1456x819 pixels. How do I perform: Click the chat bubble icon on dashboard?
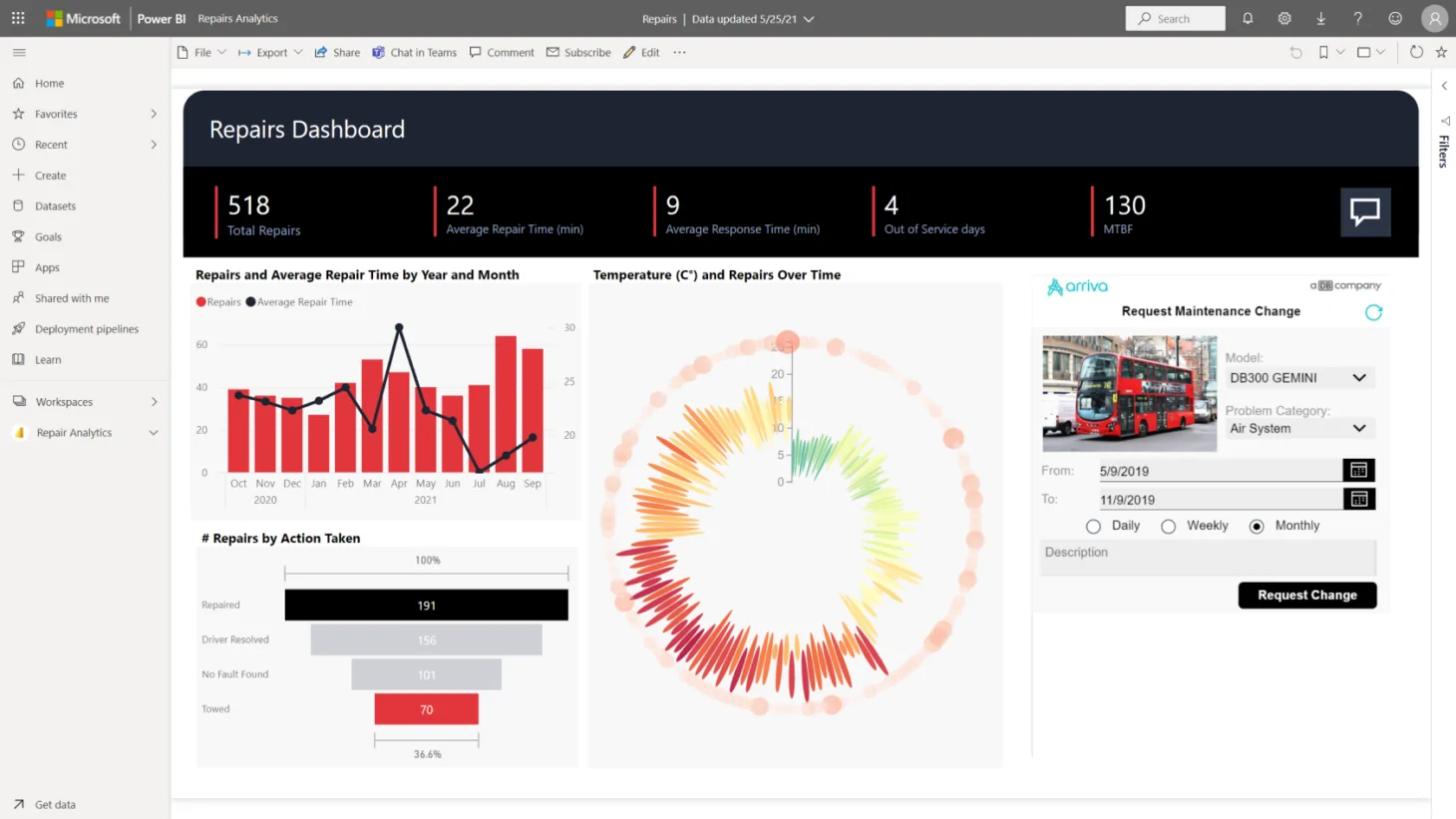point(1364,211)
